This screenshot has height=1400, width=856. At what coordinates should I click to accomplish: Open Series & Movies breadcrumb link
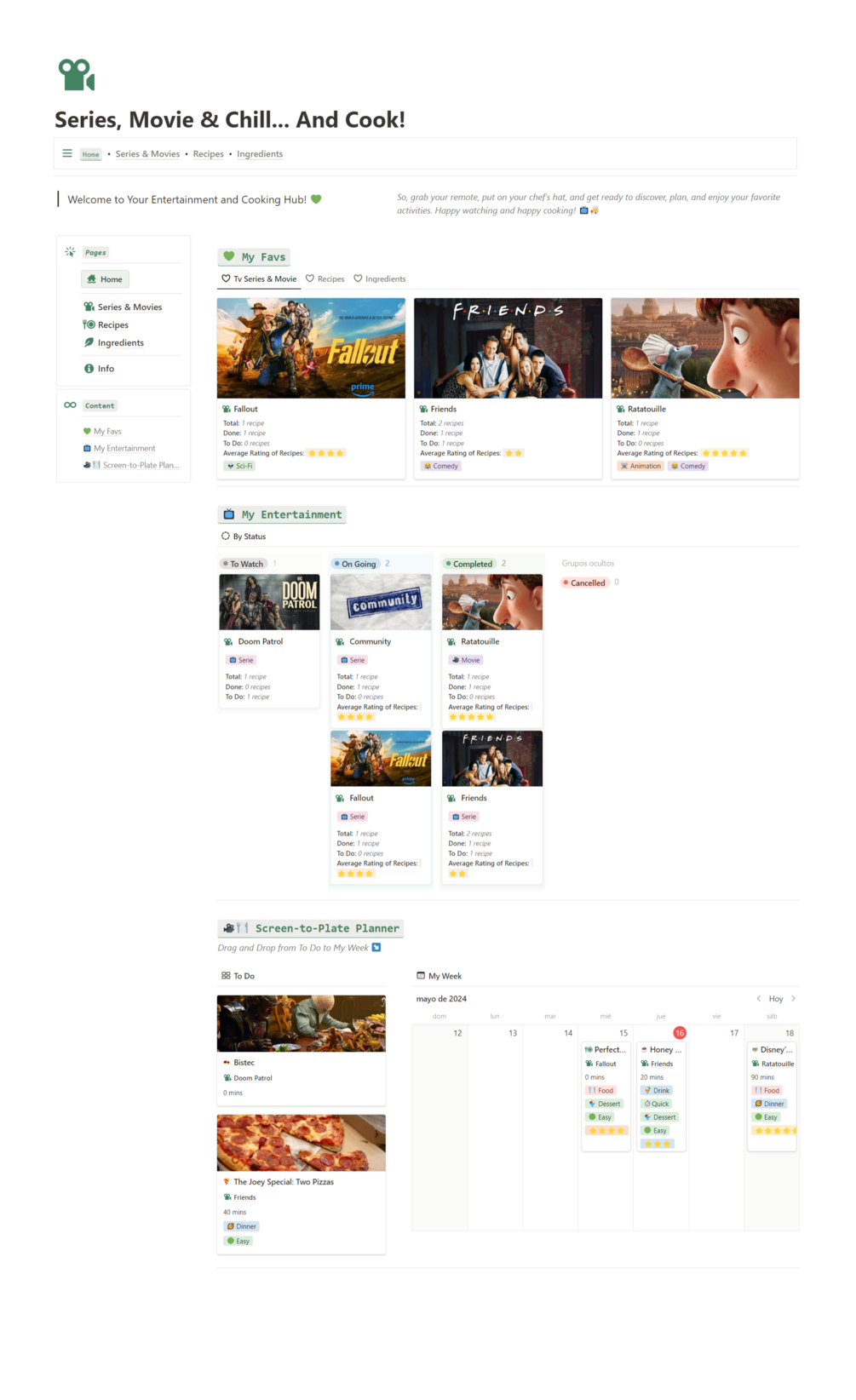coord(147,154)
